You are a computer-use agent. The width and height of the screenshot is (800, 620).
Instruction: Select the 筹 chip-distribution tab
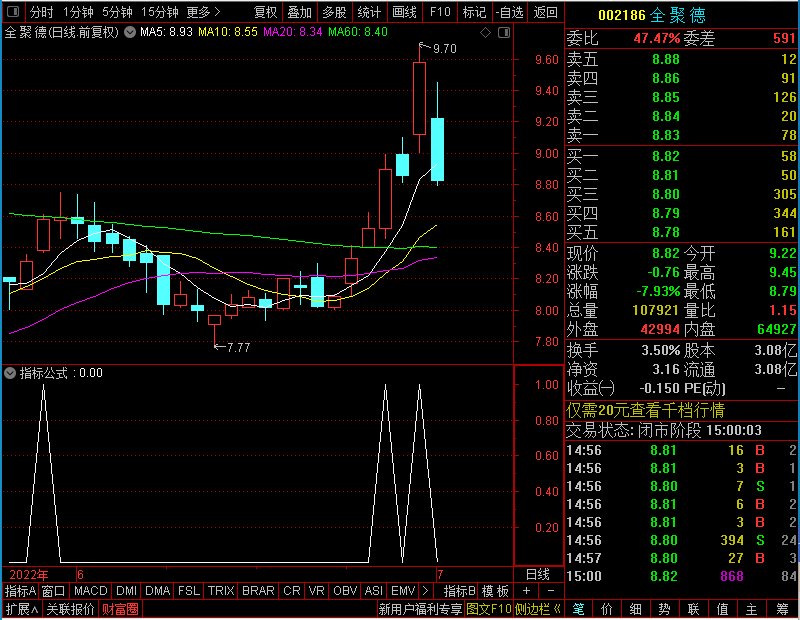click(x=782, y=609)
